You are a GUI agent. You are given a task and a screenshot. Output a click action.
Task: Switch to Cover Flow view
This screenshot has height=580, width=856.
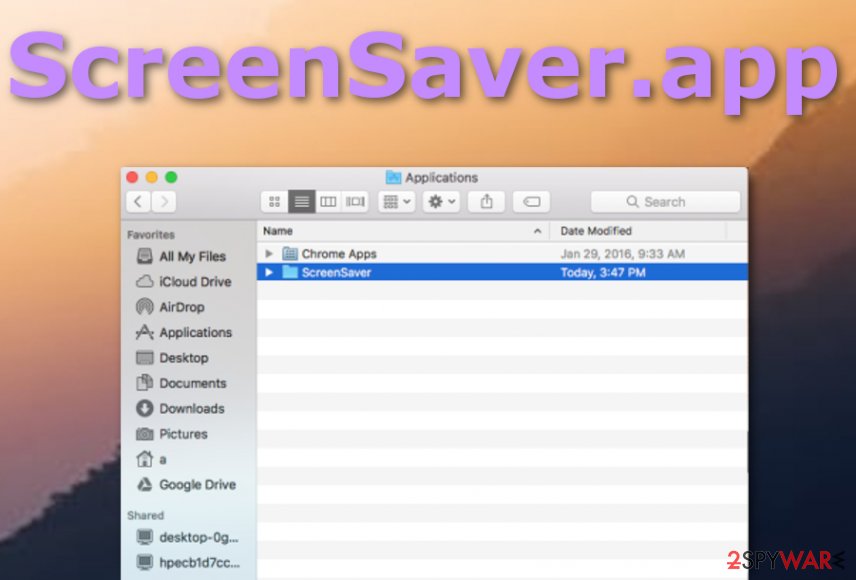tap(355, 201)
